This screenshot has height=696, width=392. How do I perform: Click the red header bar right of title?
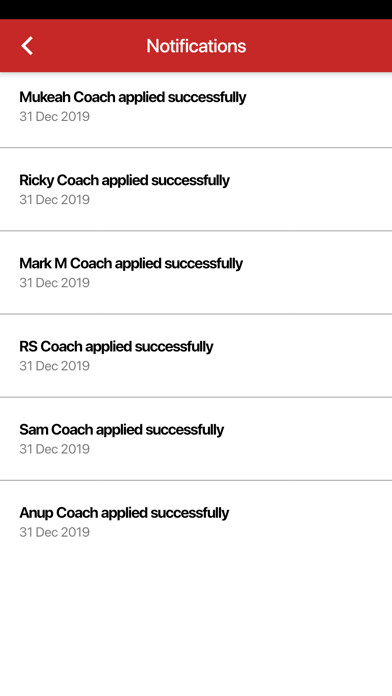320,46
